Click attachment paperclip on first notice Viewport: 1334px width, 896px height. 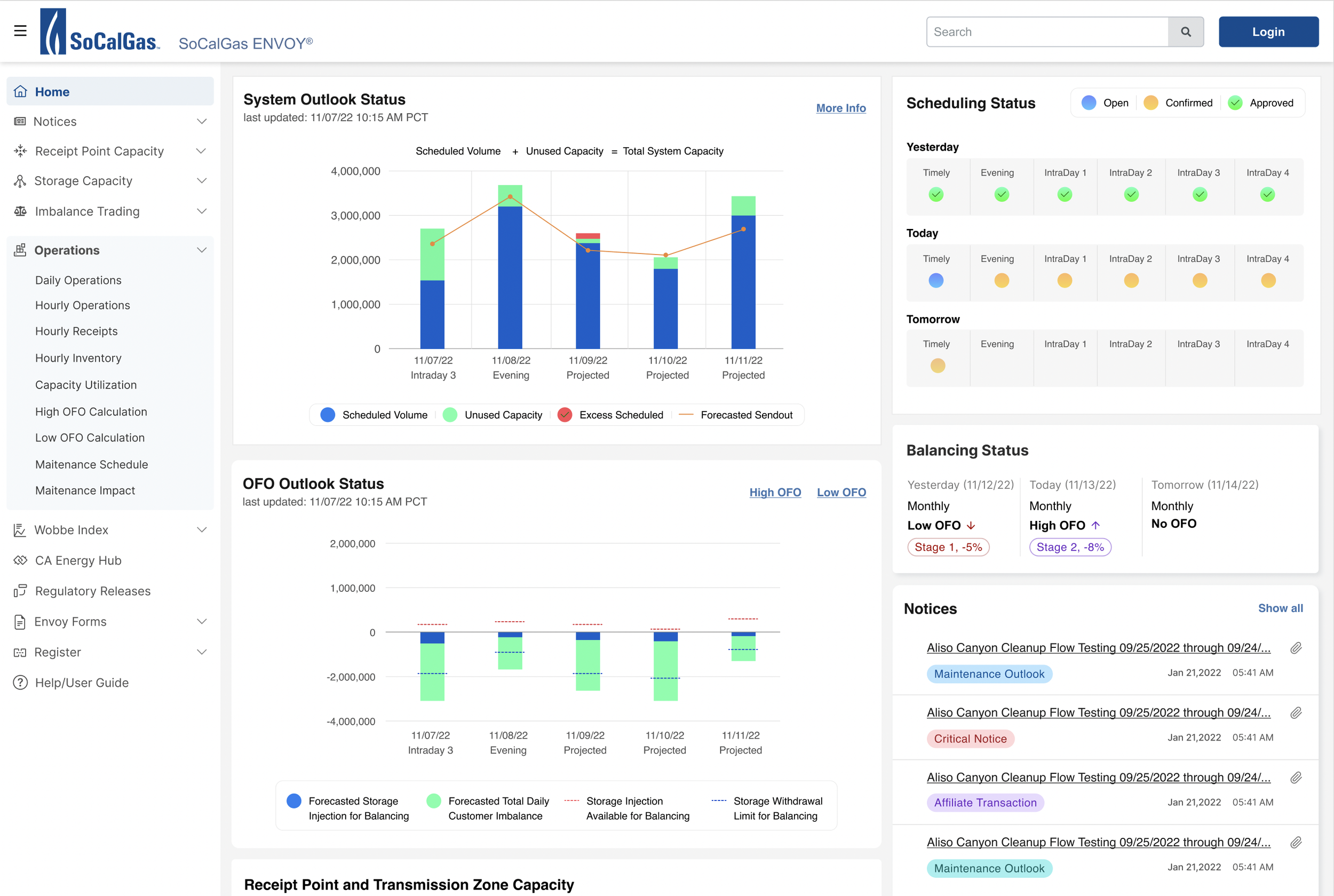[1296, 648]
